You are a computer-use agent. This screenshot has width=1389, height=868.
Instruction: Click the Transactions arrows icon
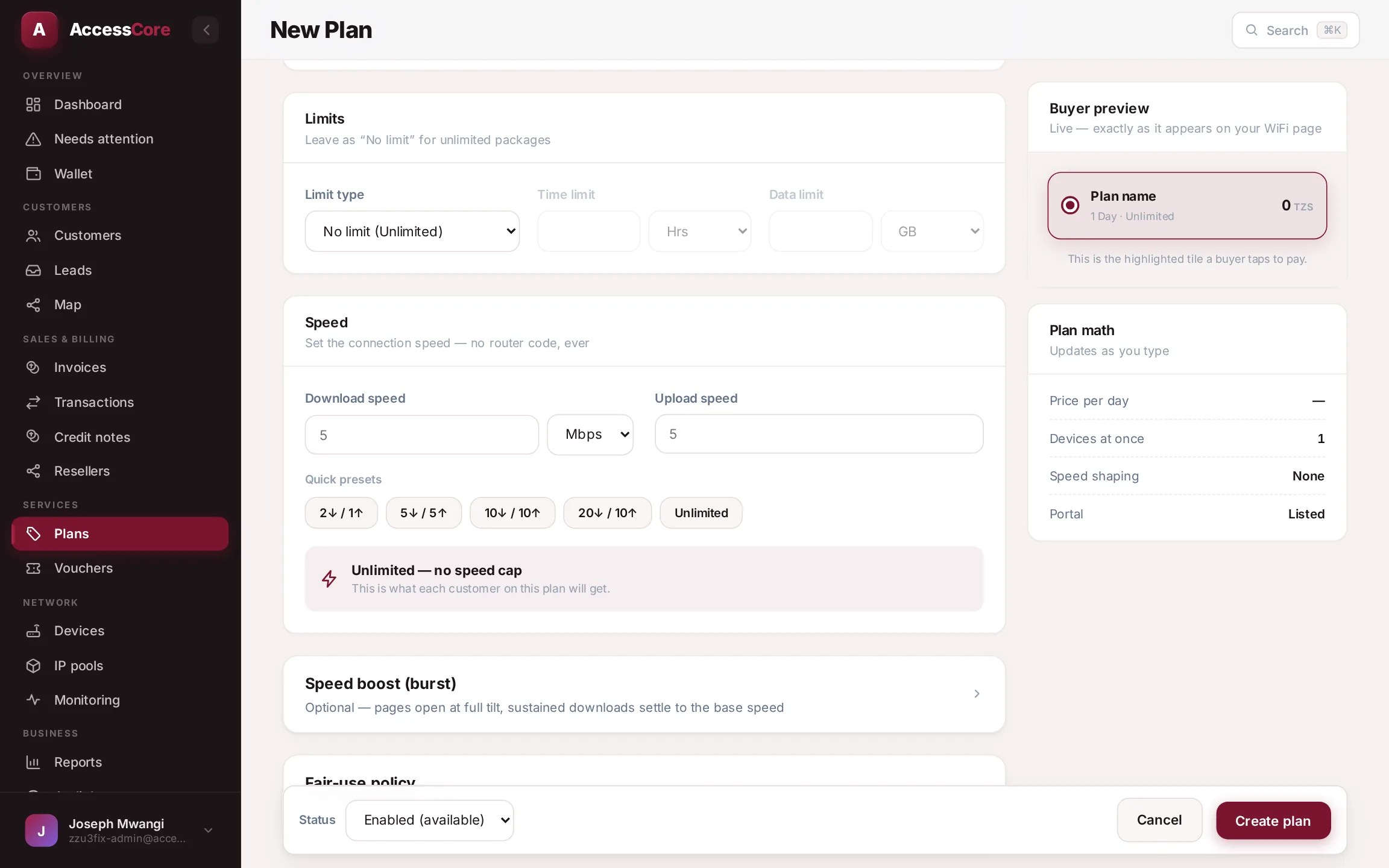(x=33, y=402)
